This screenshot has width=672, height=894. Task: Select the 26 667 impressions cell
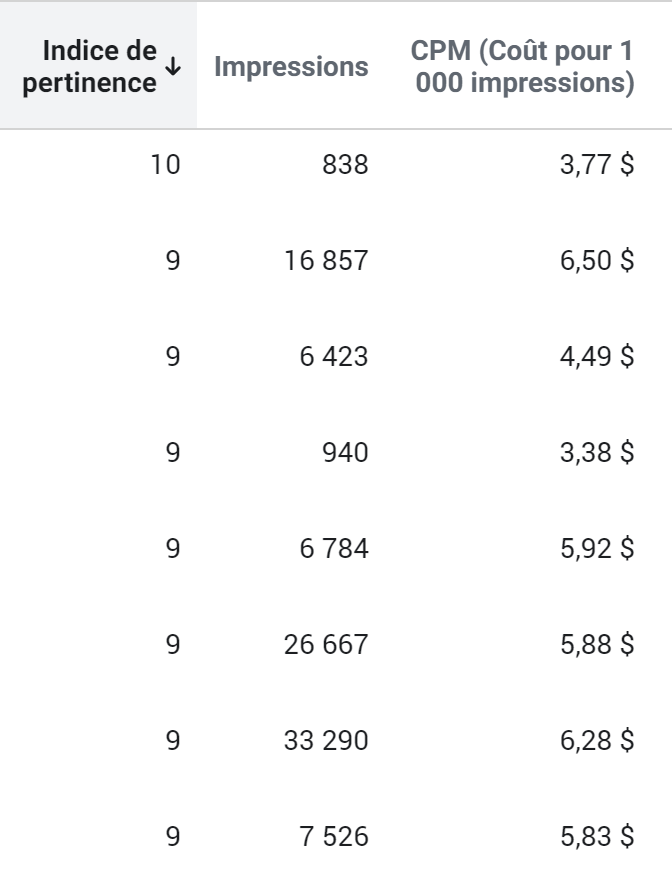point(326,645)
